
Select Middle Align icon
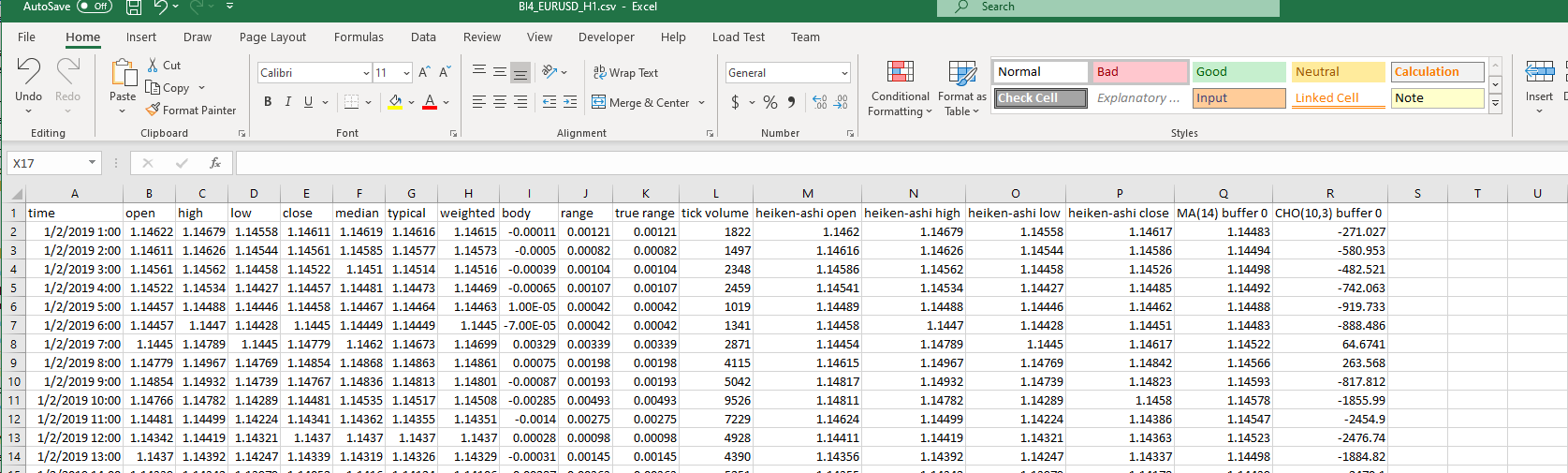point(500,71)
